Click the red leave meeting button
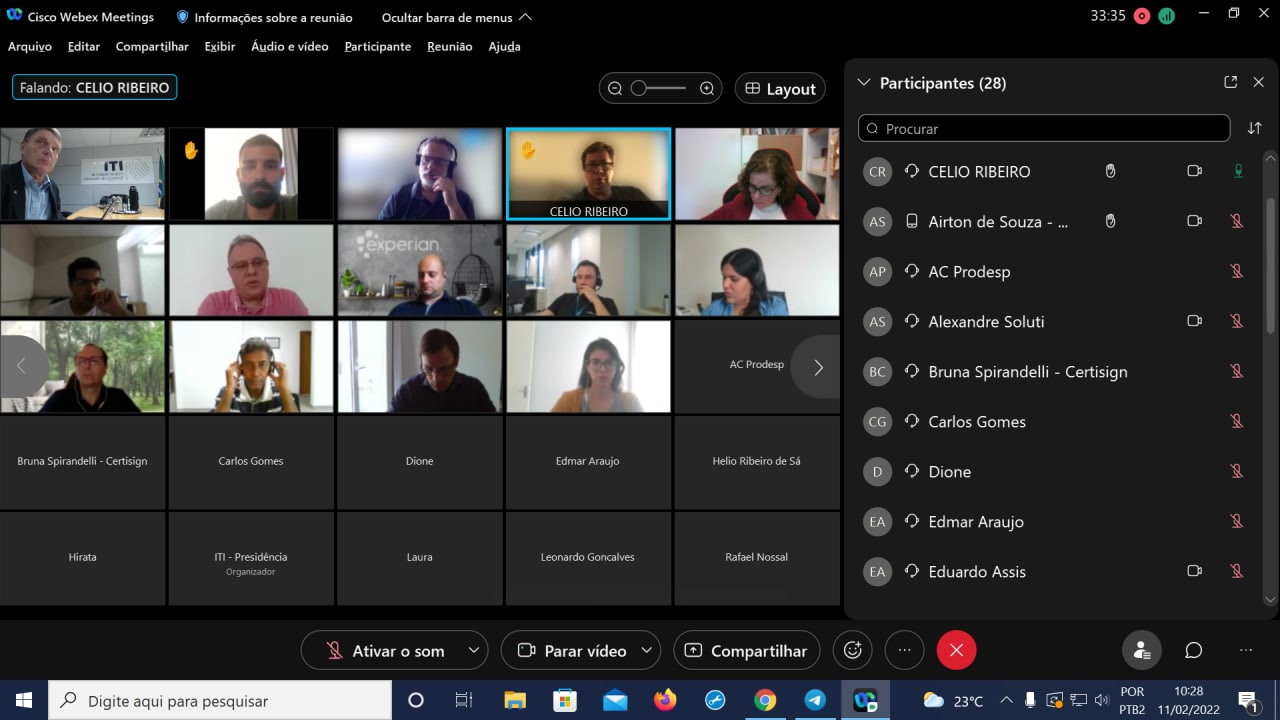This screenshot has height=720, width=1280. click(x=956, y=650)
